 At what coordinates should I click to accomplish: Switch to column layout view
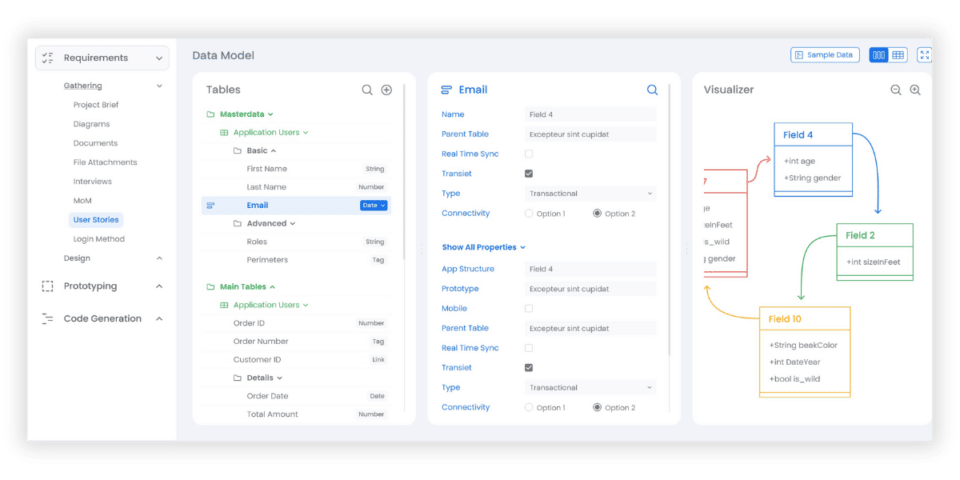878,55
